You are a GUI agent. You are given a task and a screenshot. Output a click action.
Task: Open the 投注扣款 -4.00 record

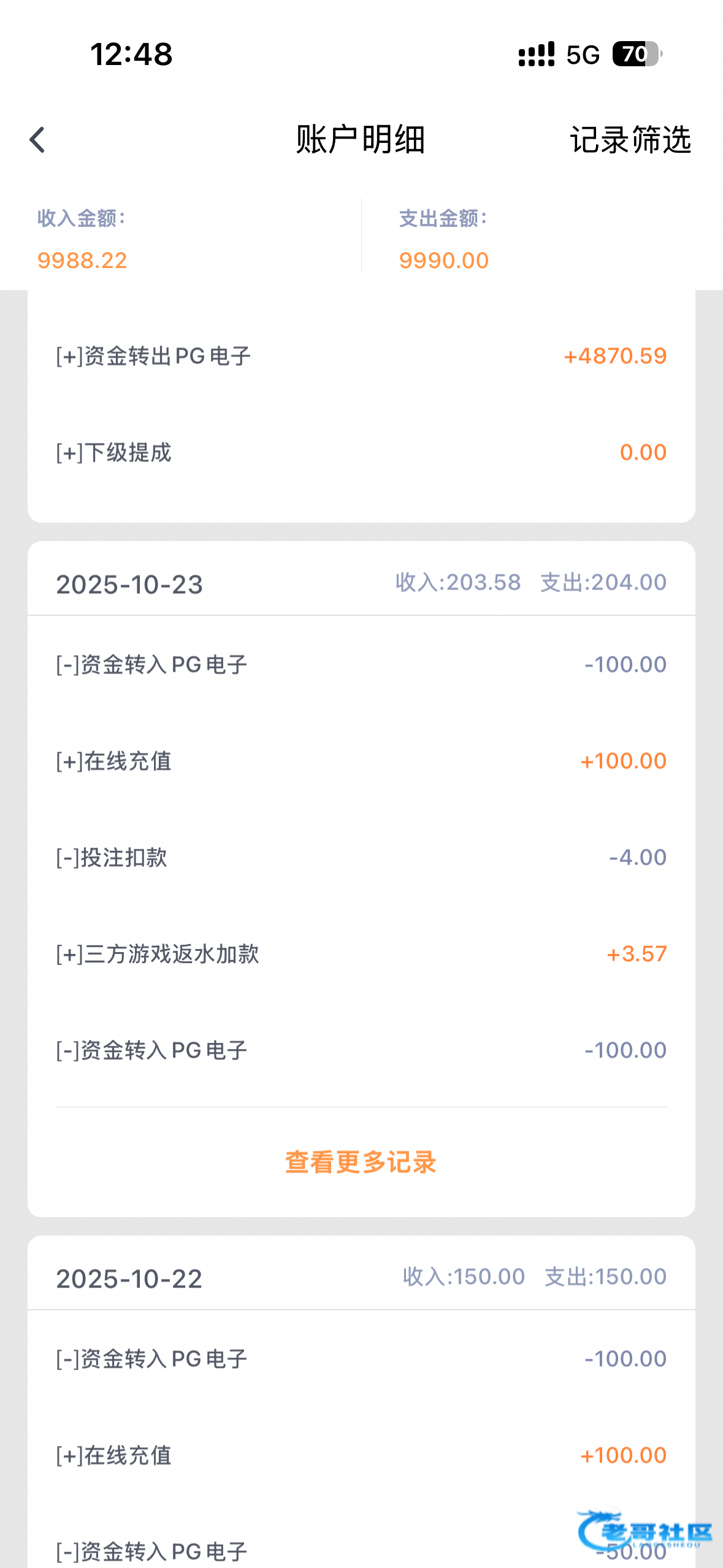361,857
